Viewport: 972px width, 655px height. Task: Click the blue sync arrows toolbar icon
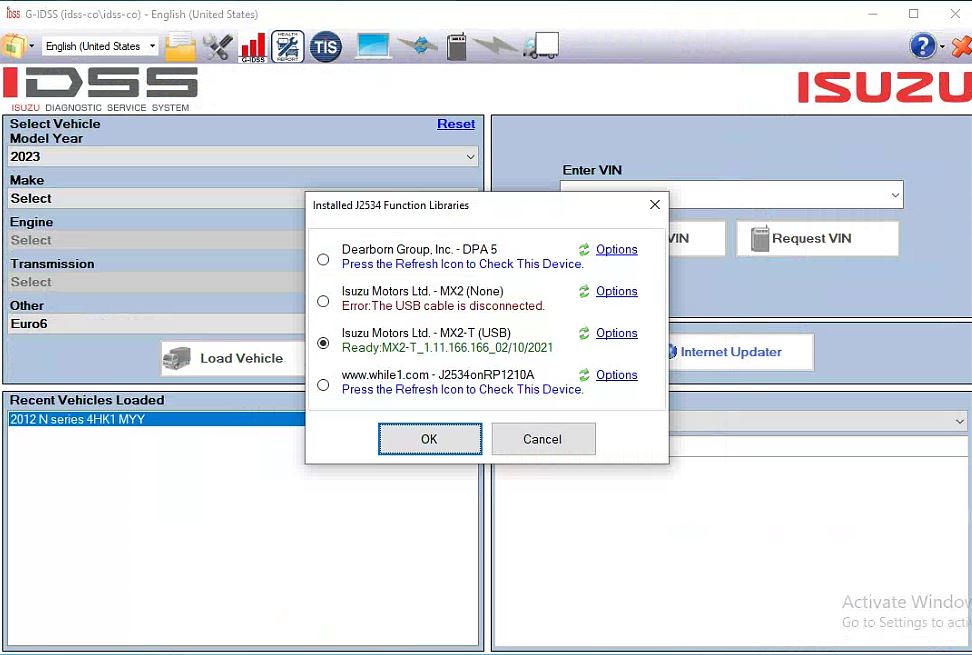[x=417, y=45]
